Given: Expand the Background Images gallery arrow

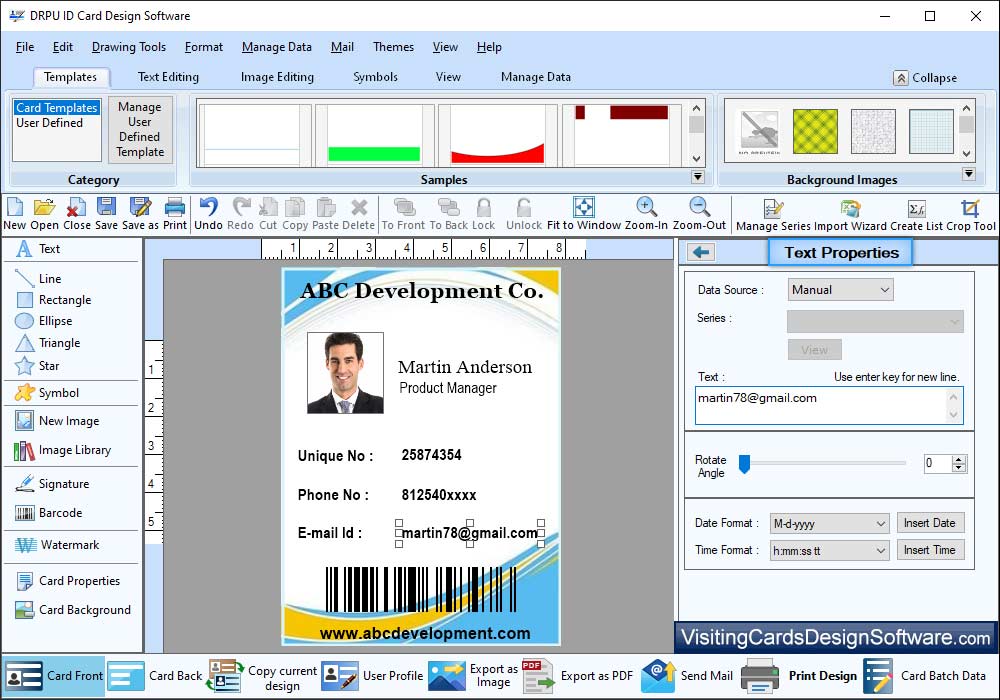Looking at the screenshot, I should pyautogui.click(x=969, y=174).
